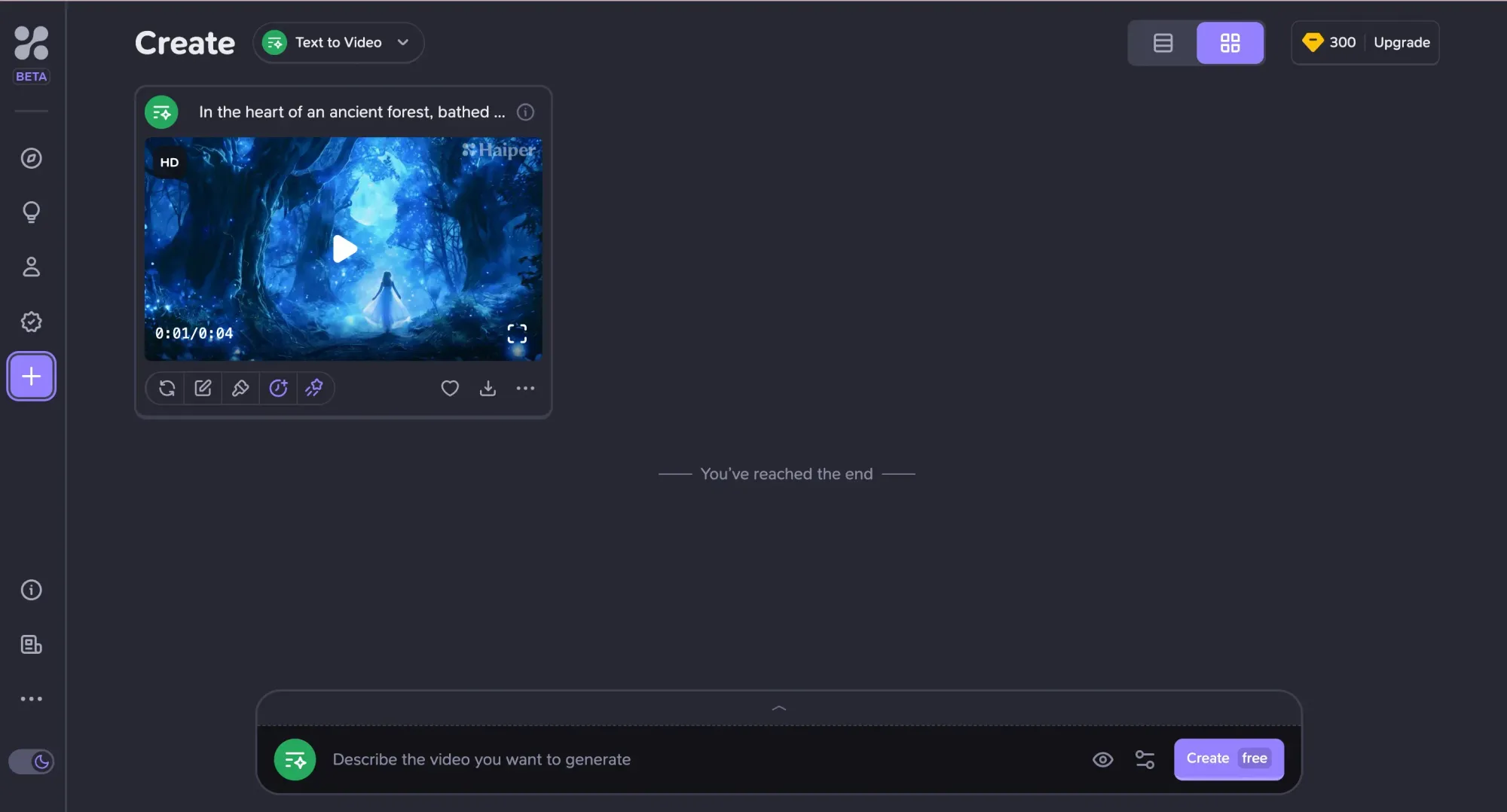This screenshot has height=812, width=1507.
Task: Edit the forest video prompt
Action: [203, 388]
